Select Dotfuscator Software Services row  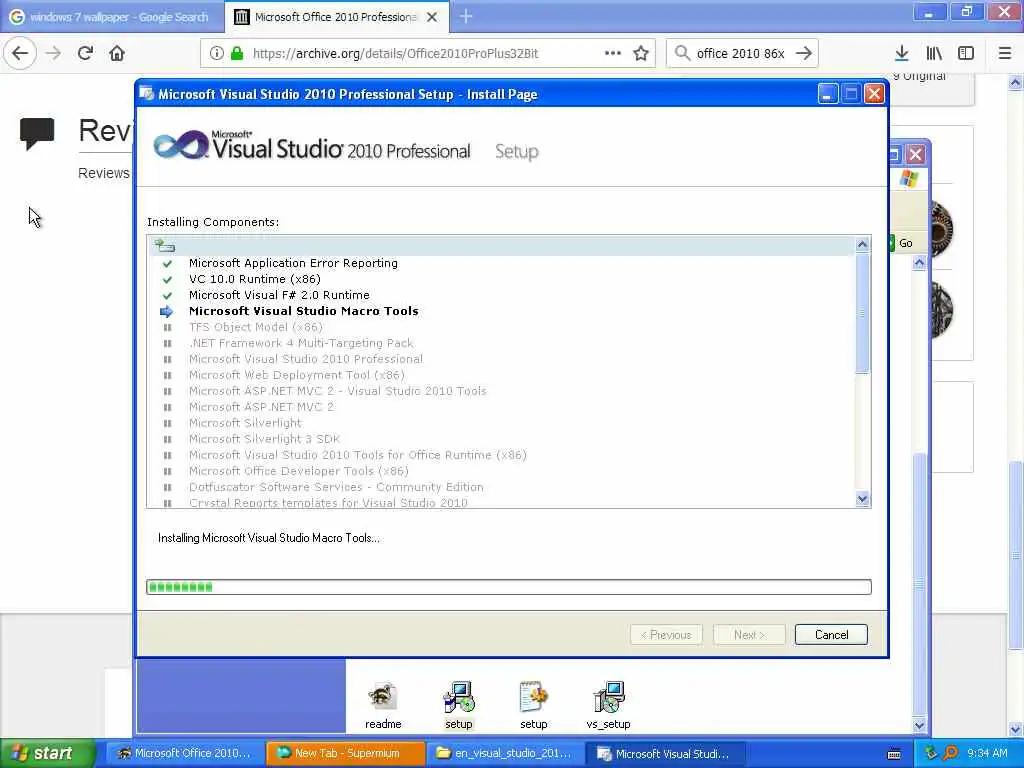(x=336, y=487)
